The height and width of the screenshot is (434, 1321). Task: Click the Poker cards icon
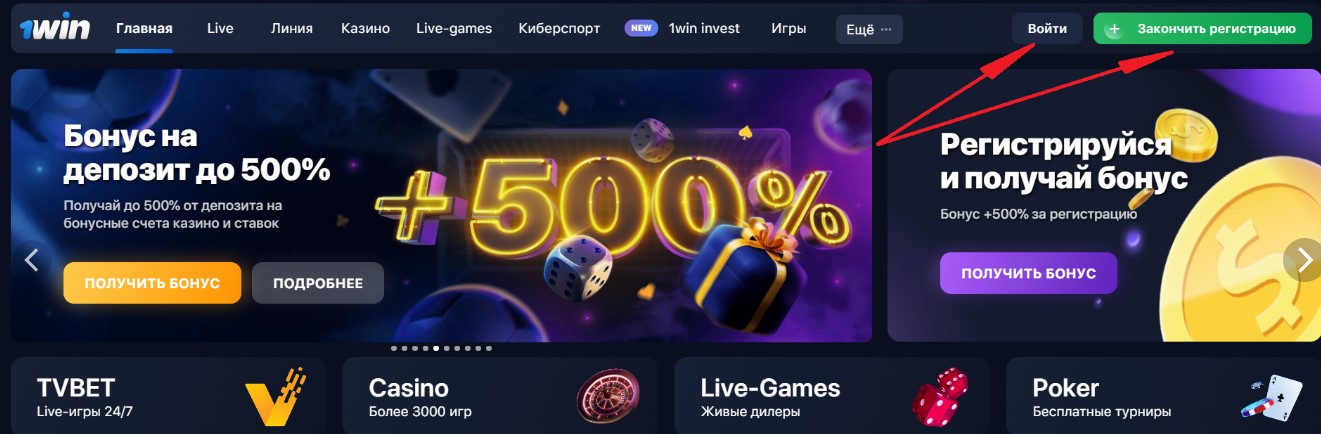1271,399
